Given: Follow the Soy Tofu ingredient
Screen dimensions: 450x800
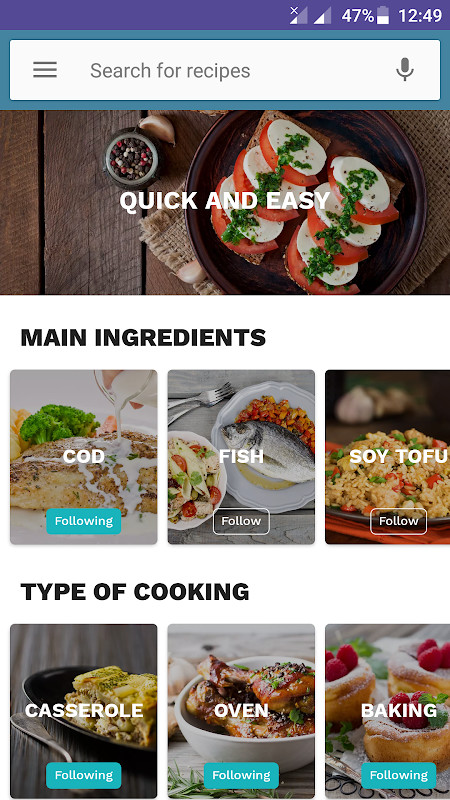Looking at the screenshot, I should click(398, 521).
